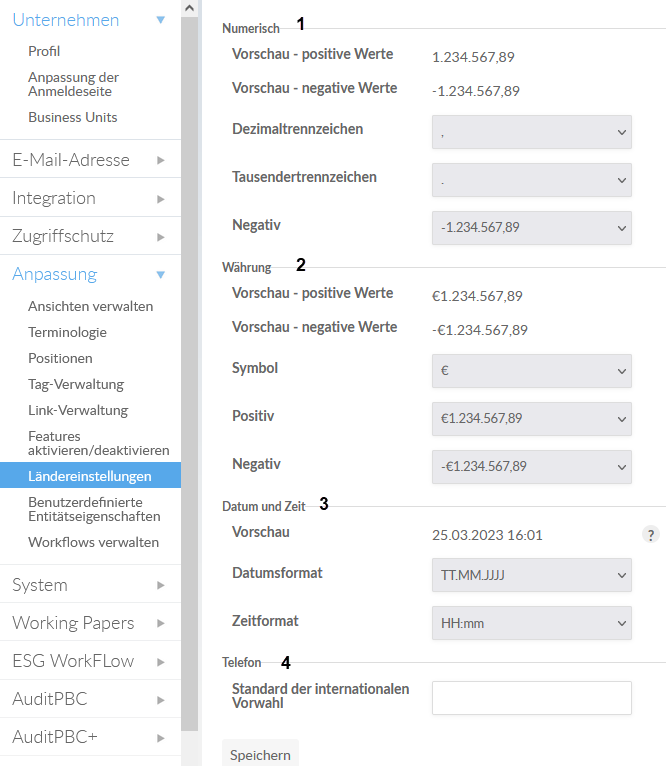Click the Working Papers heading

click(x=73, y=623)
